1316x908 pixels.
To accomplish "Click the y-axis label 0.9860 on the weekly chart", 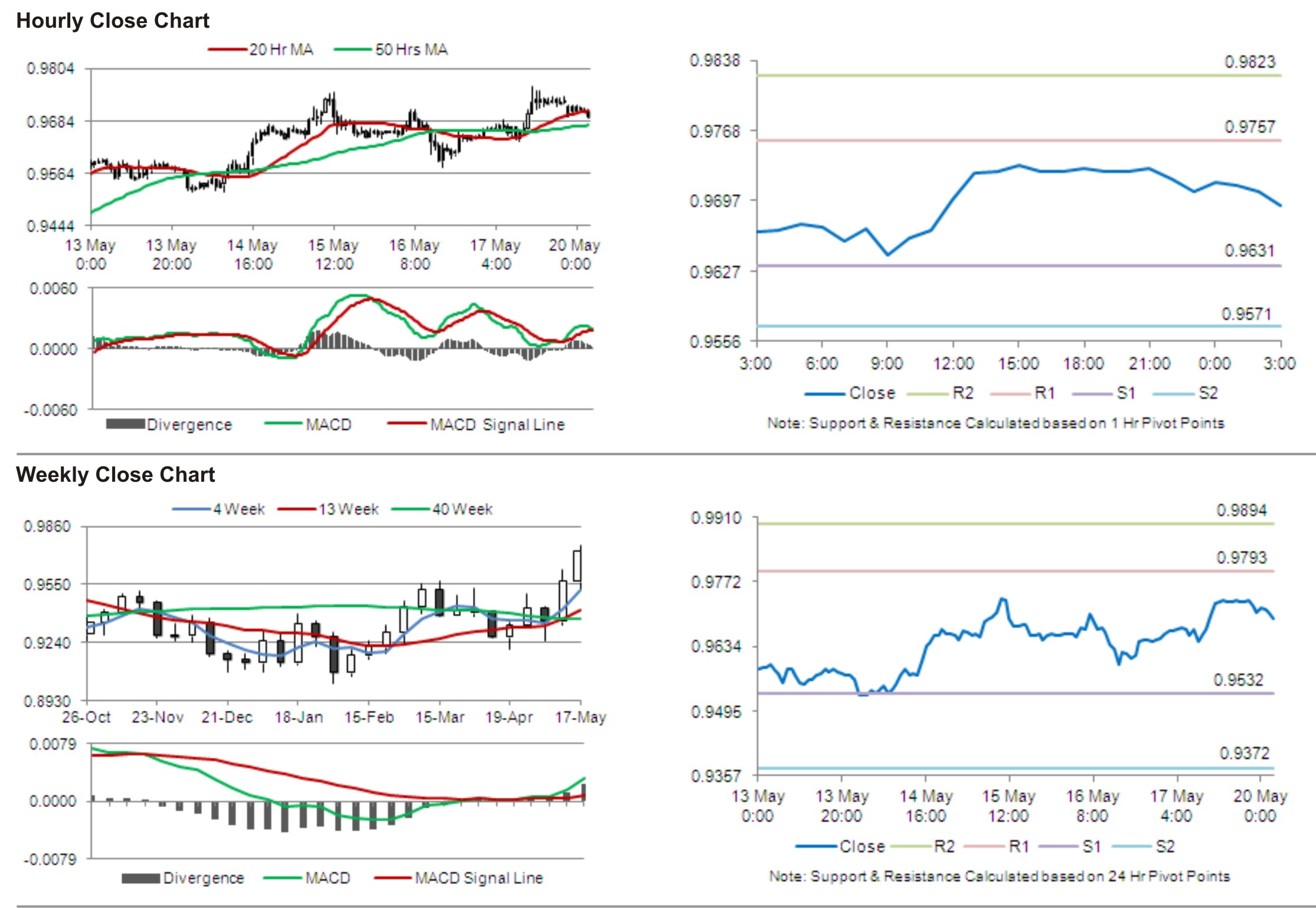I will 47,527.
